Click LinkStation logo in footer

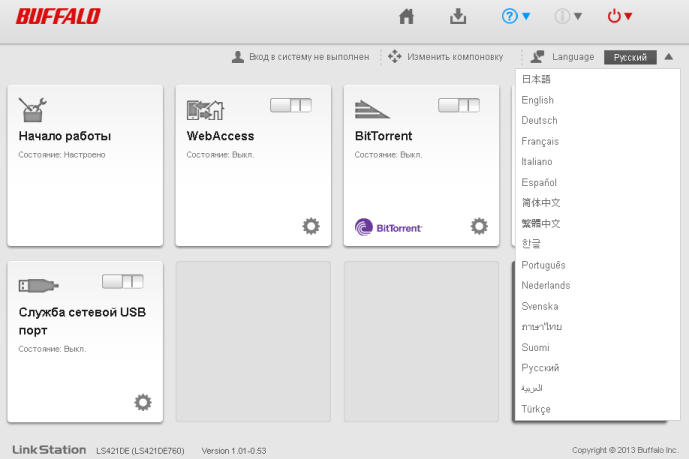point(49,450)
